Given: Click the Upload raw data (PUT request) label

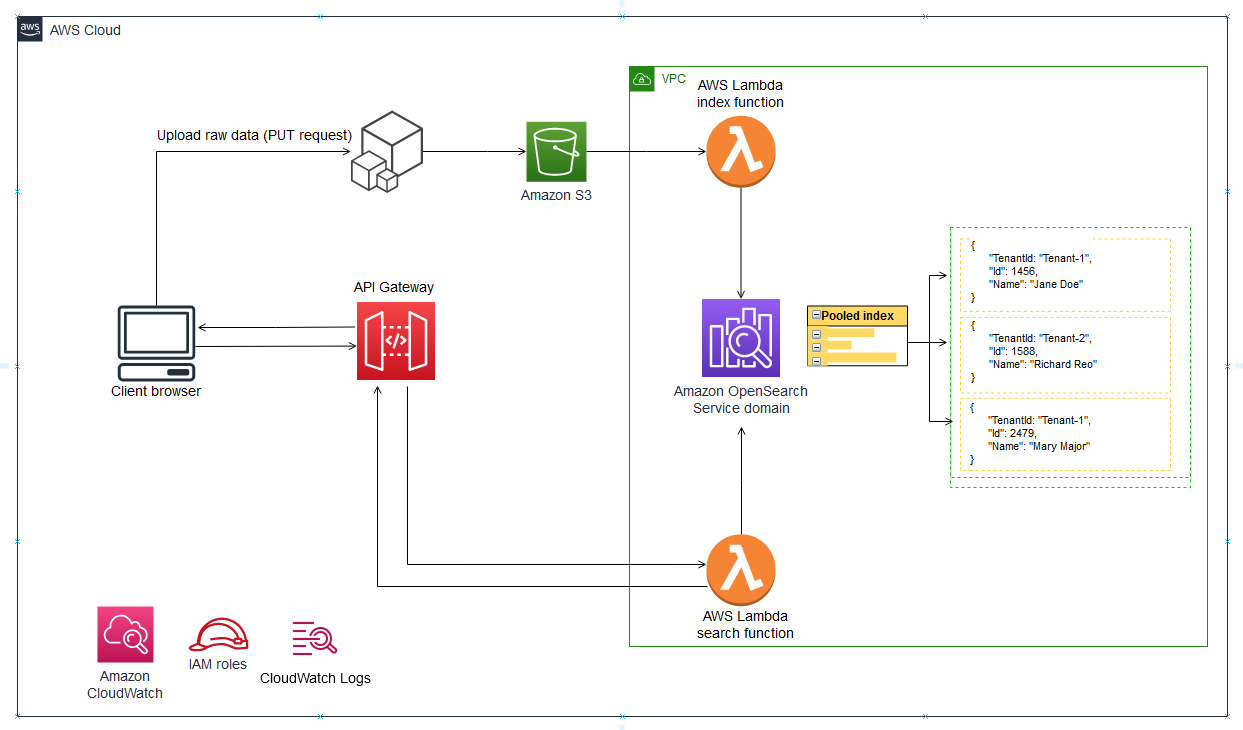Looking at the screenshot, I should click(254, 135).
